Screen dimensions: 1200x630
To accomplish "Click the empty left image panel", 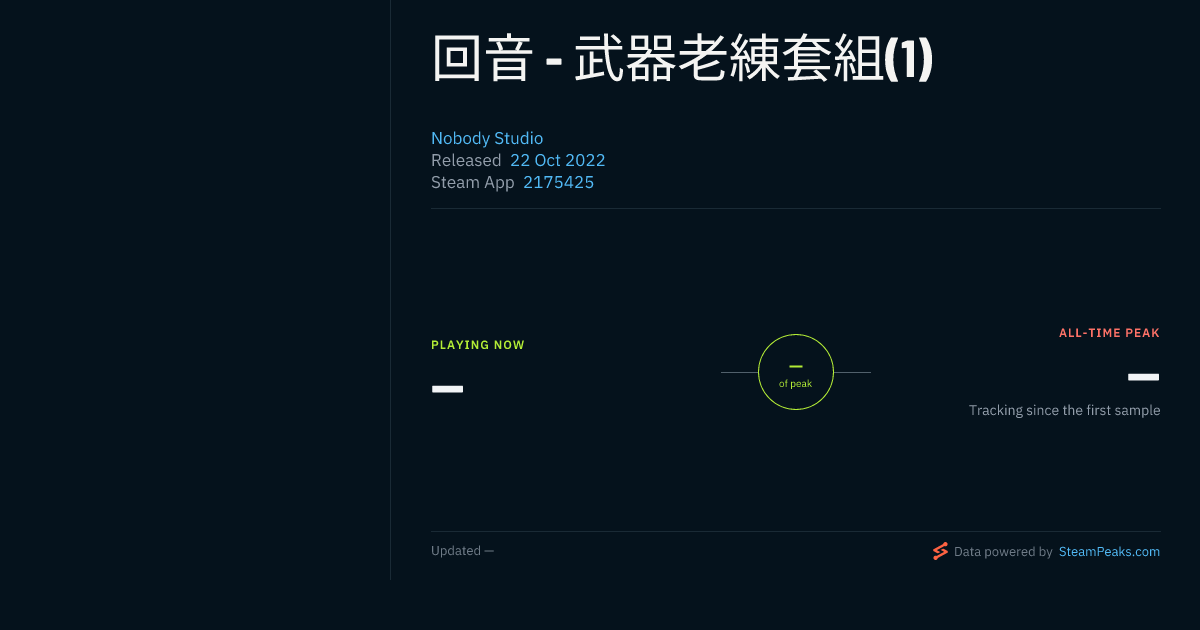I will click(195, 290).
